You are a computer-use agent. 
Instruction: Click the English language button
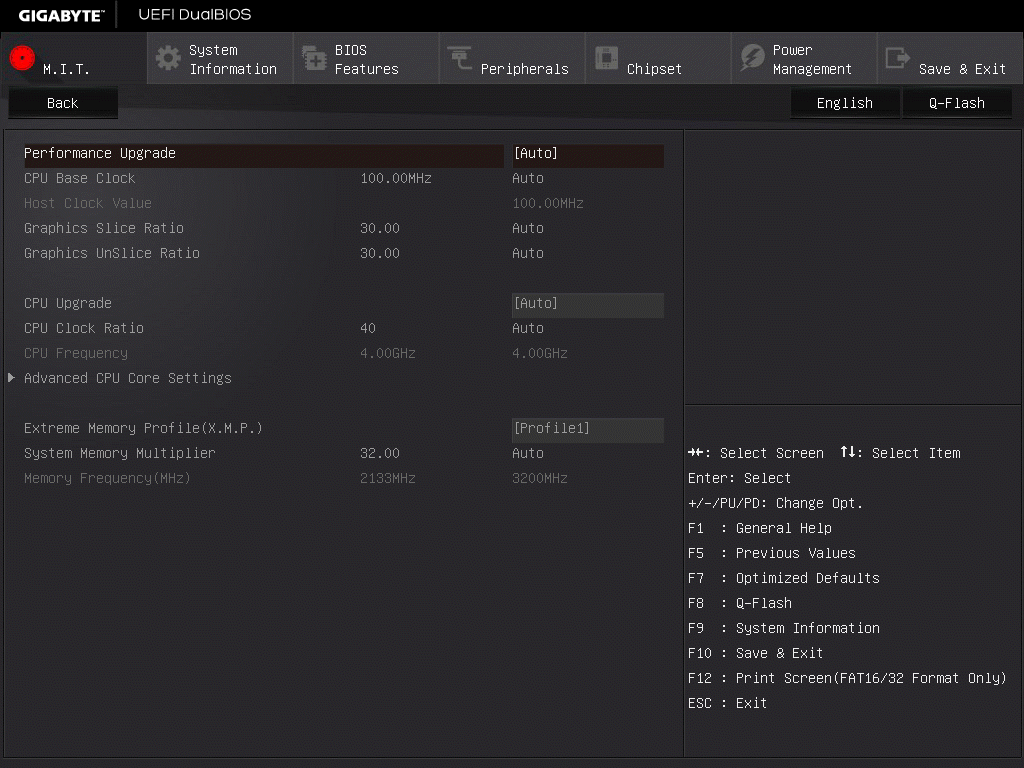[x=844, y=103]
